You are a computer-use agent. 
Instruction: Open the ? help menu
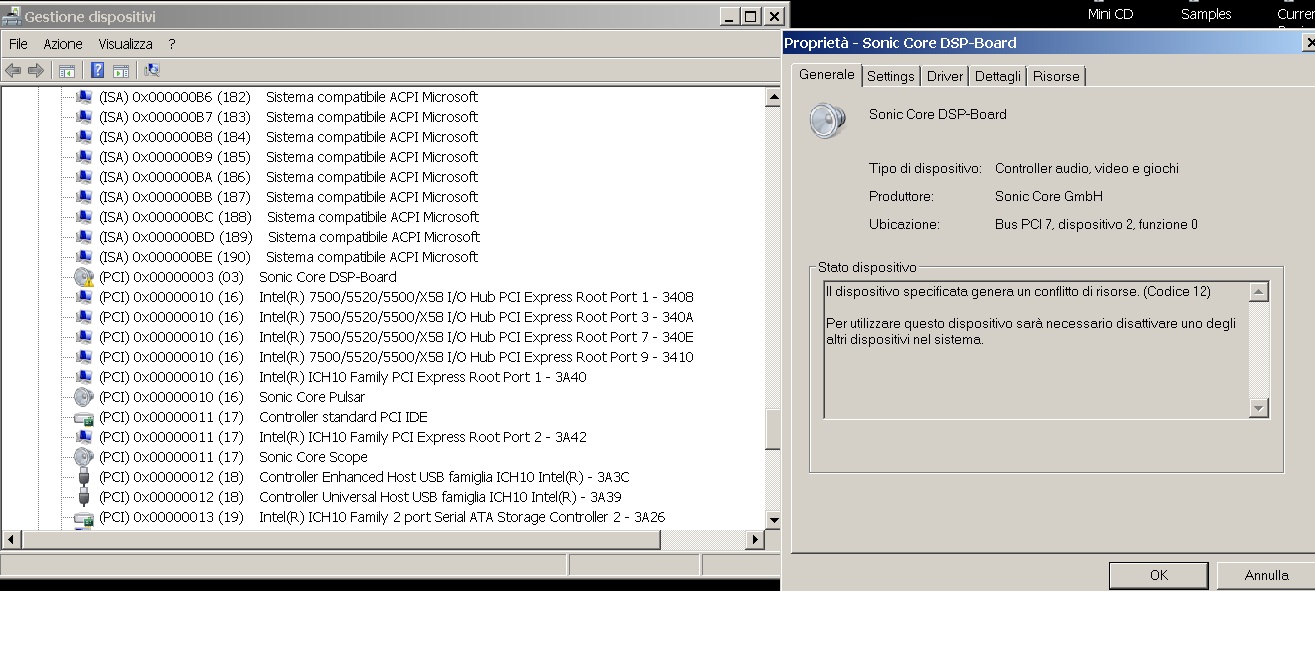tap(172, 44)
